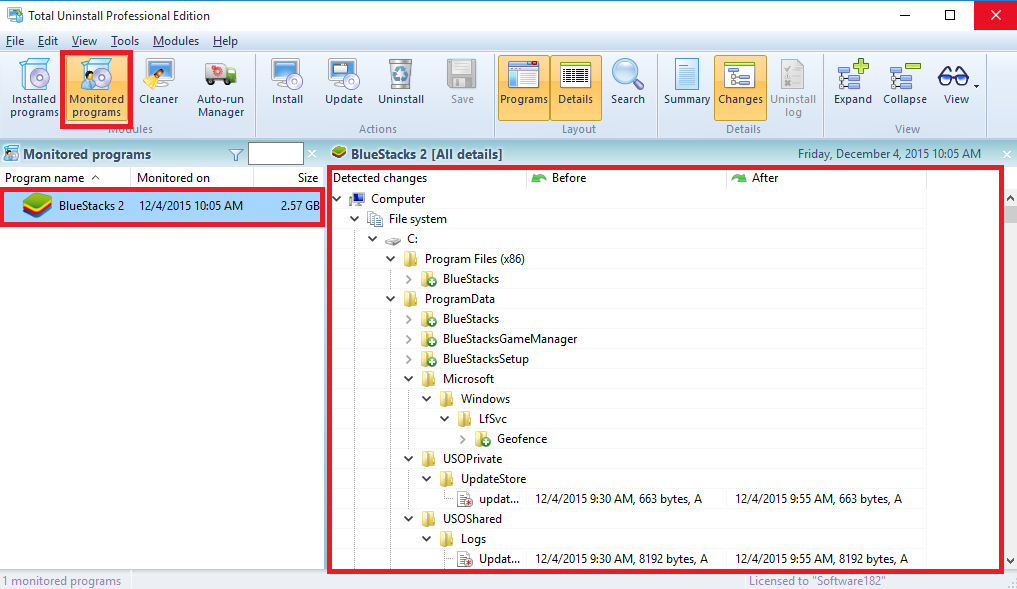The width and height of the screenshot is (1017, 589).
Task: Click the filter funnel icon
Action: (x=236, y=154)
